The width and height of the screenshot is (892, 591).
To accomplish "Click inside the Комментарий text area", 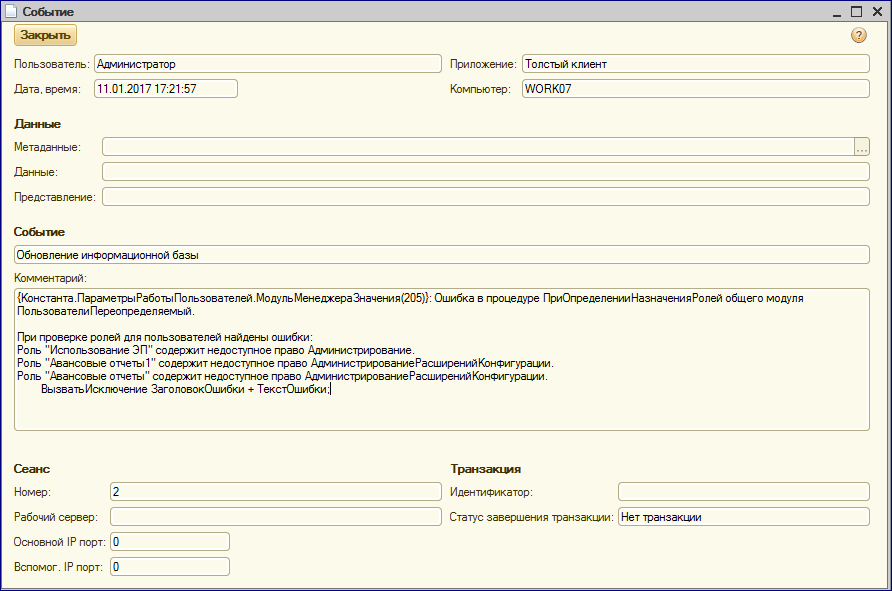I will (x=441, y=400).
